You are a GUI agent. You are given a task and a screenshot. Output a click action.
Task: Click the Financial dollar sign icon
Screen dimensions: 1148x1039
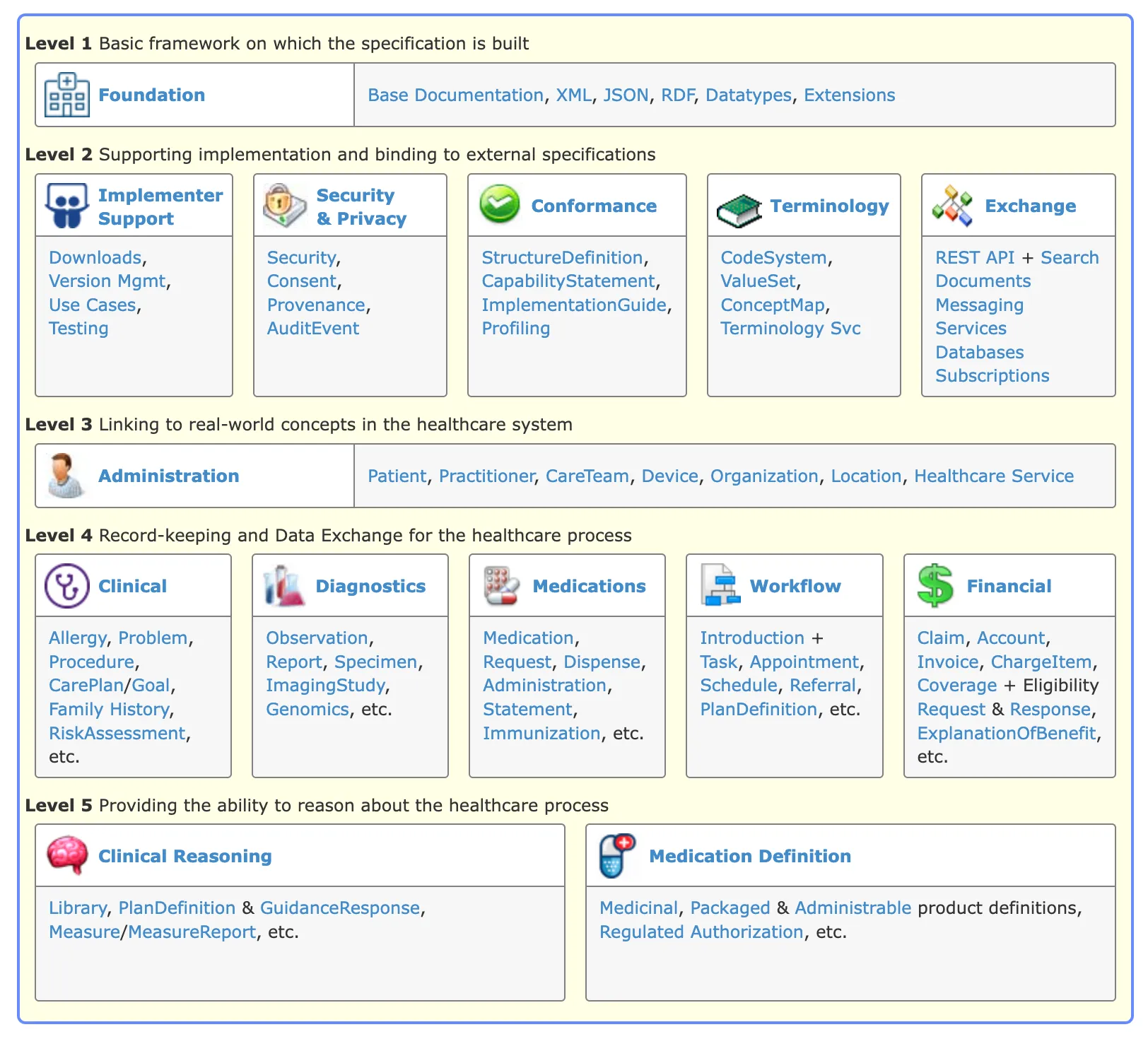pos(937,585)
